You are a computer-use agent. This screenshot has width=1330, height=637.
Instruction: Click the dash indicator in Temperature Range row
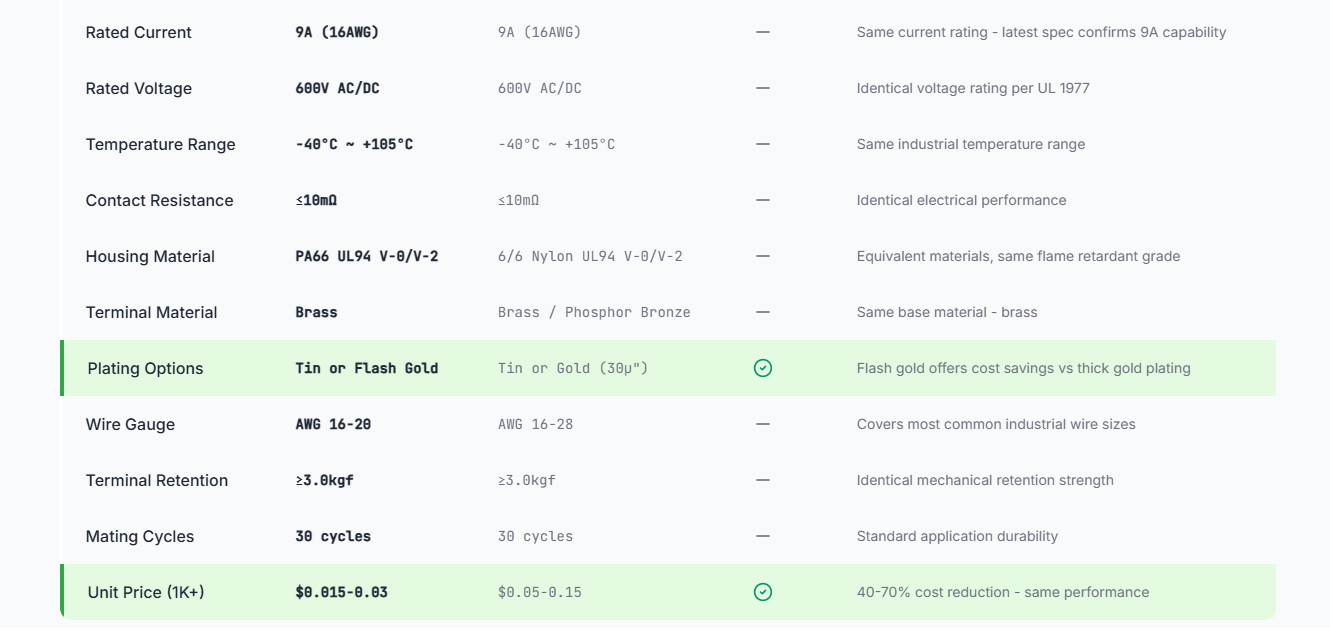tap(763, 144)
